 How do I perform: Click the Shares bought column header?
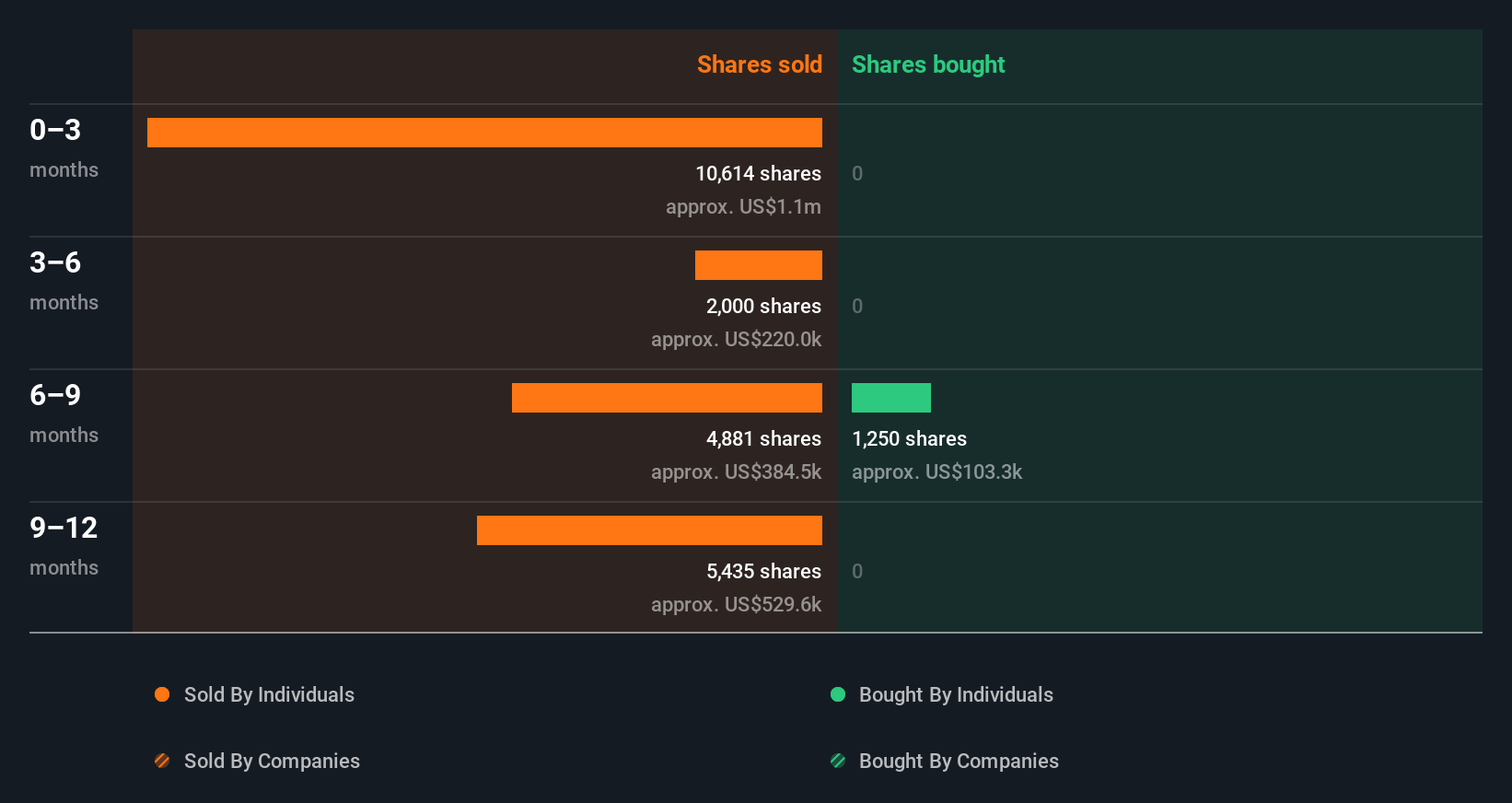pos(928,64)
